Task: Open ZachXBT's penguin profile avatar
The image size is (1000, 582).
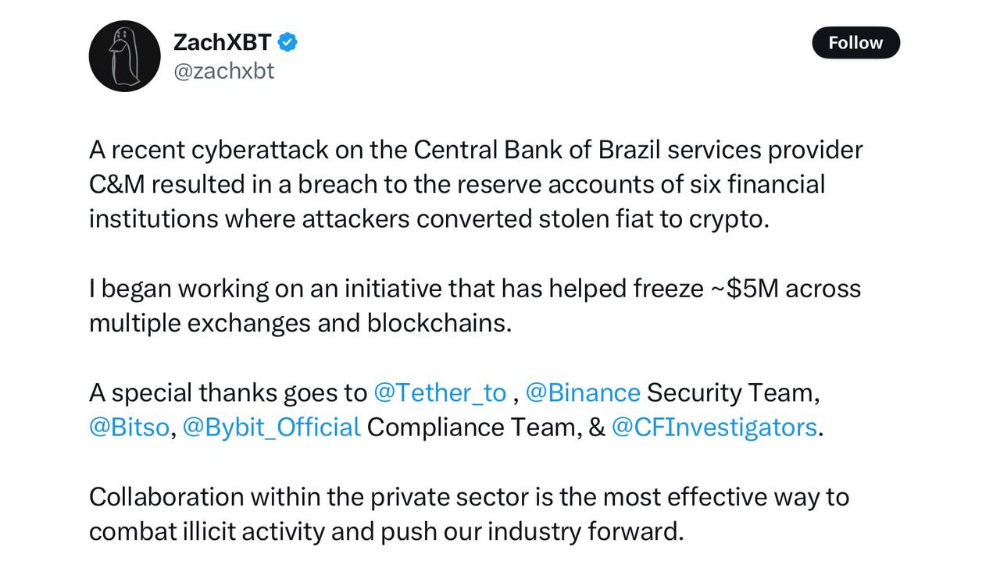Action: pos(124,56)
